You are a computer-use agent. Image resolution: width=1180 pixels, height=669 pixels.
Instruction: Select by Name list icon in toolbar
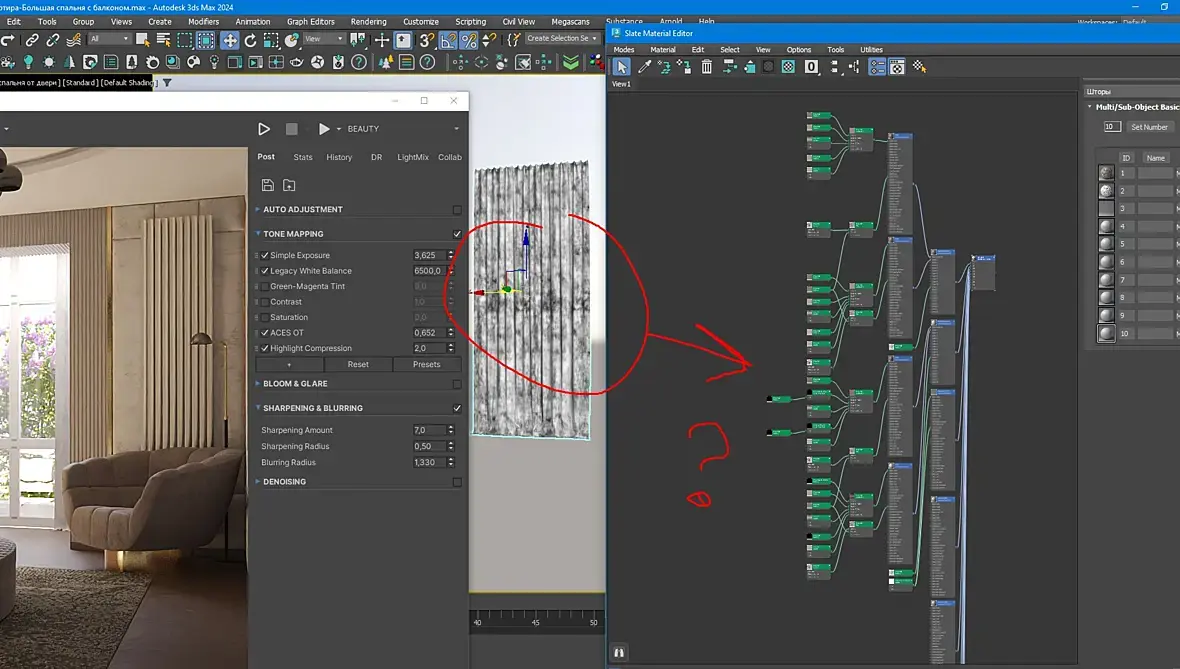tap(163, 40)
